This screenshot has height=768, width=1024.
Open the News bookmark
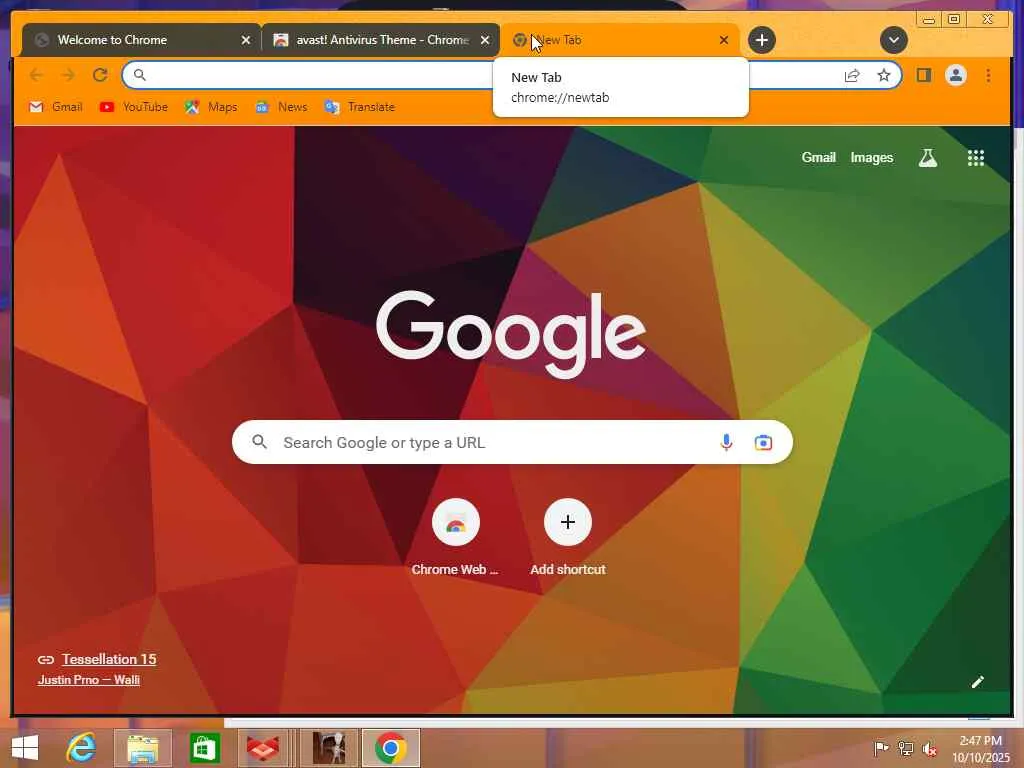coord(281,106)
